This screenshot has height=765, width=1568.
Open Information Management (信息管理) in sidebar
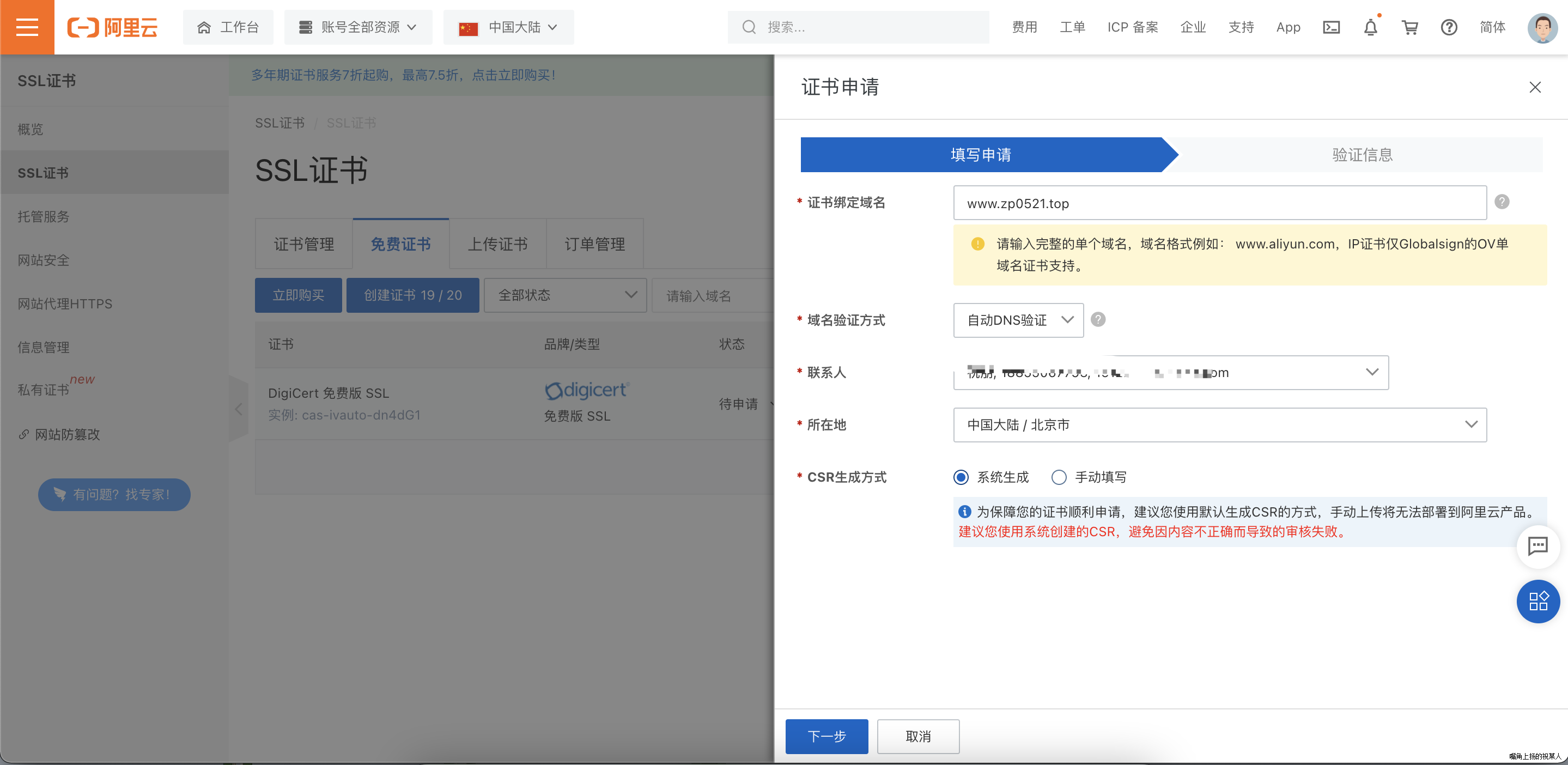pyautogui.click(x=114, y=348)
